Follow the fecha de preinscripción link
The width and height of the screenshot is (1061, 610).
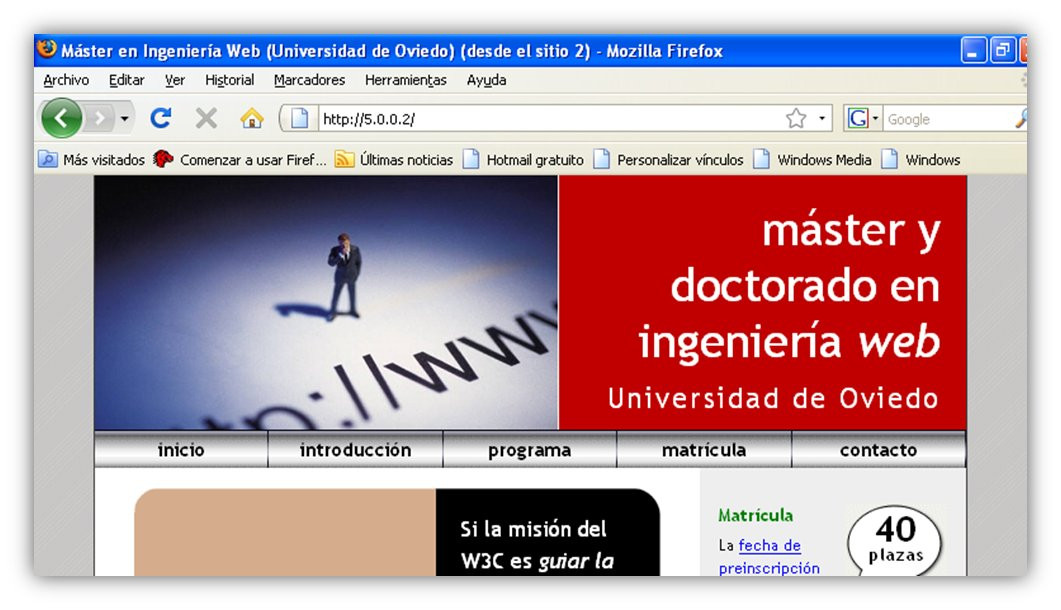(x=769, y=557)
